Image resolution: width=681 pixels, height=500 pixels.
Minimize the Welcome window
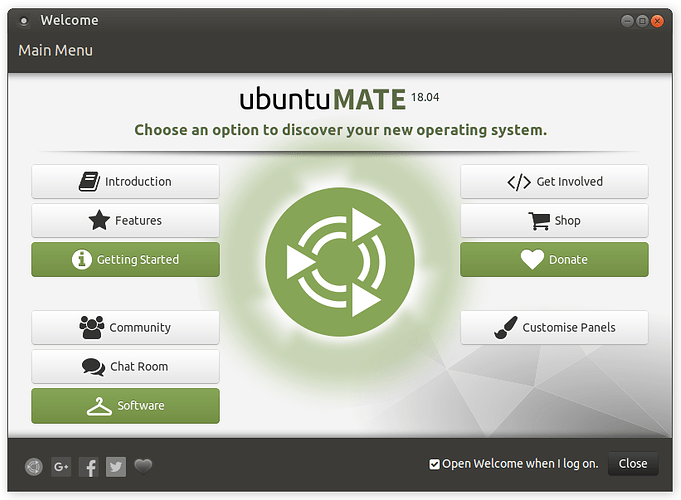point(627,21)
